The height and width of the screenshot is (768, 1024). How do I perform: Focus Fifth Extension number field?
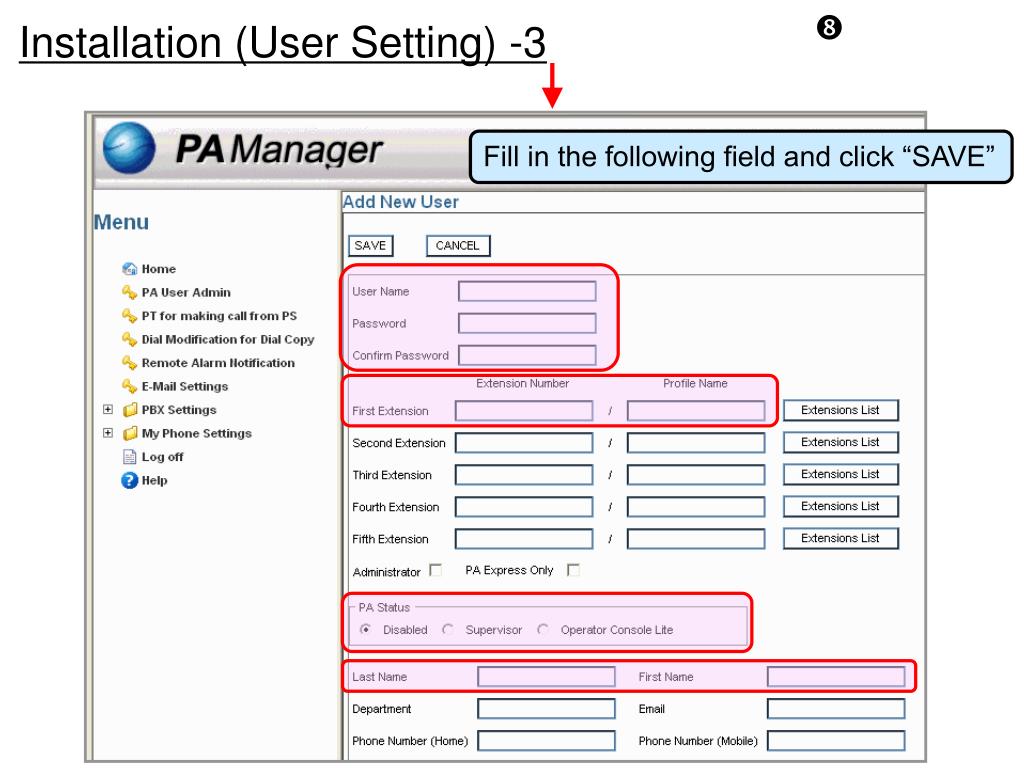pos(524,539)
